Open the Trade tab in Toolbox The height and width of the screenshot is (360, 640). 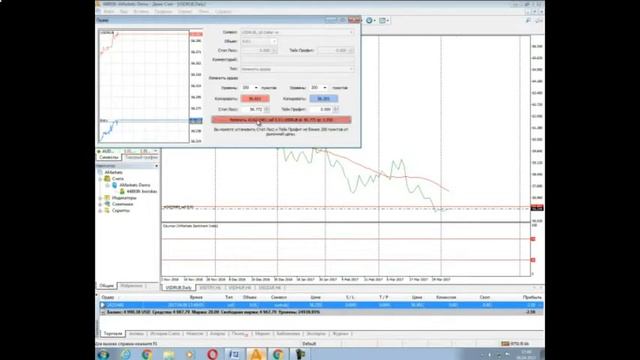pyautogui.click(x=113, y=334)
